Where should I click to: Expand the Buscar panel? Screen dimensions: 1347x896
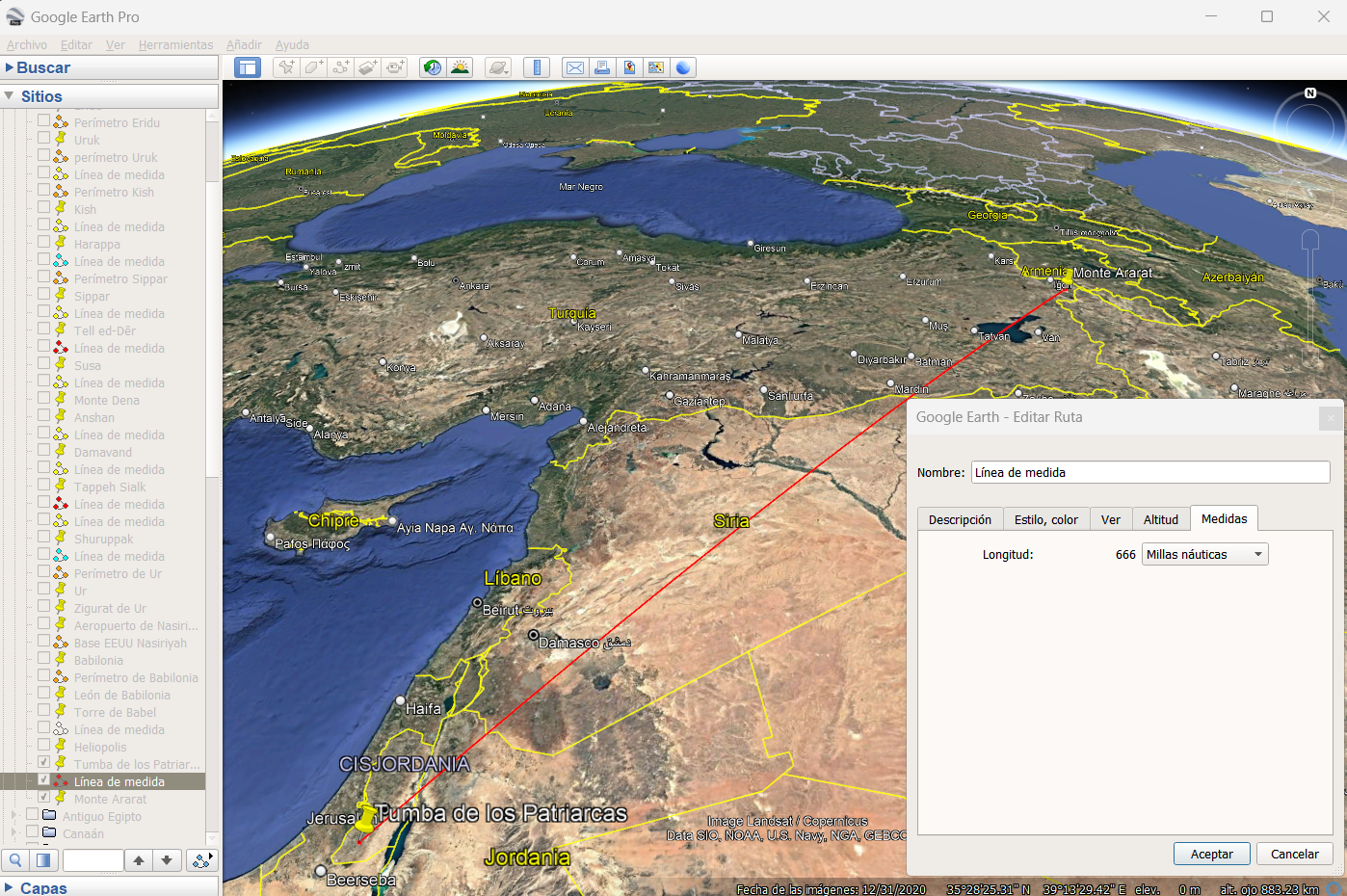coord(10,67)
